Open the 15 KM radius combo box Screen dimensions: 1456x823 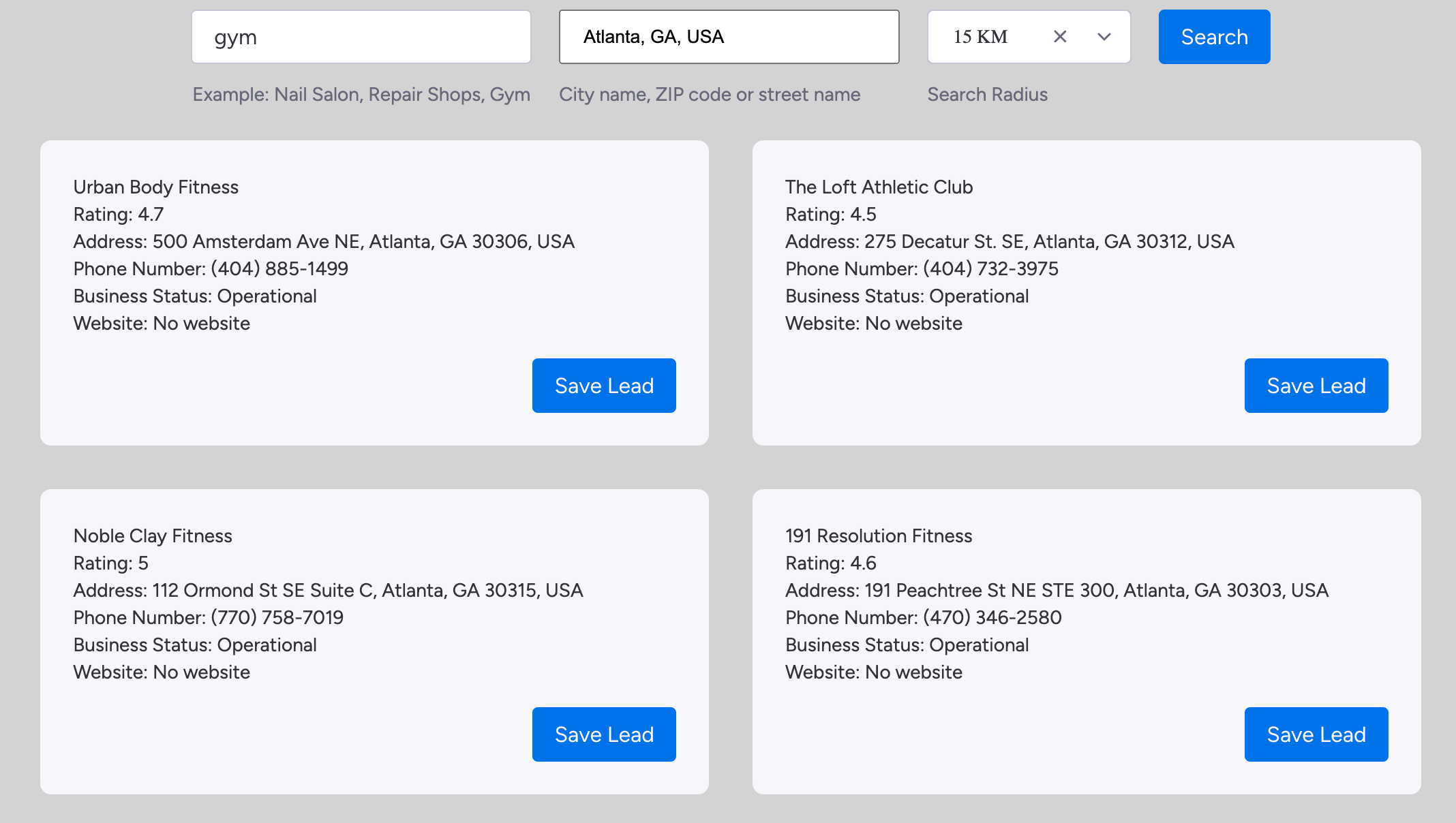[988, 37]
